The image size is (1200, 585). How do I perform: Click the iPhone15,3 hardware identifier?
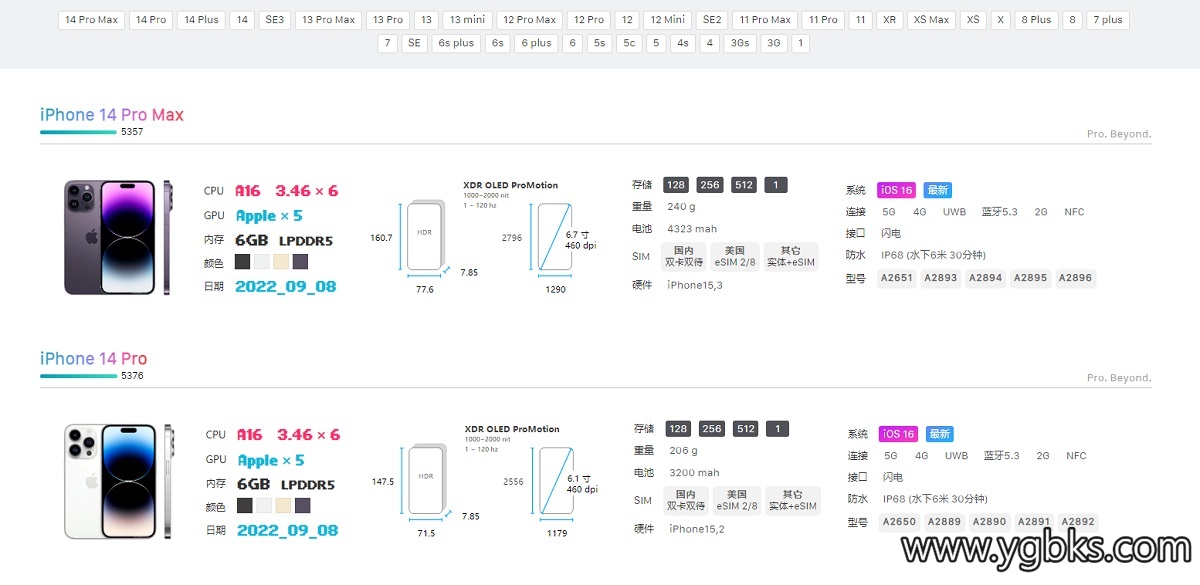[x=695, y=285]
